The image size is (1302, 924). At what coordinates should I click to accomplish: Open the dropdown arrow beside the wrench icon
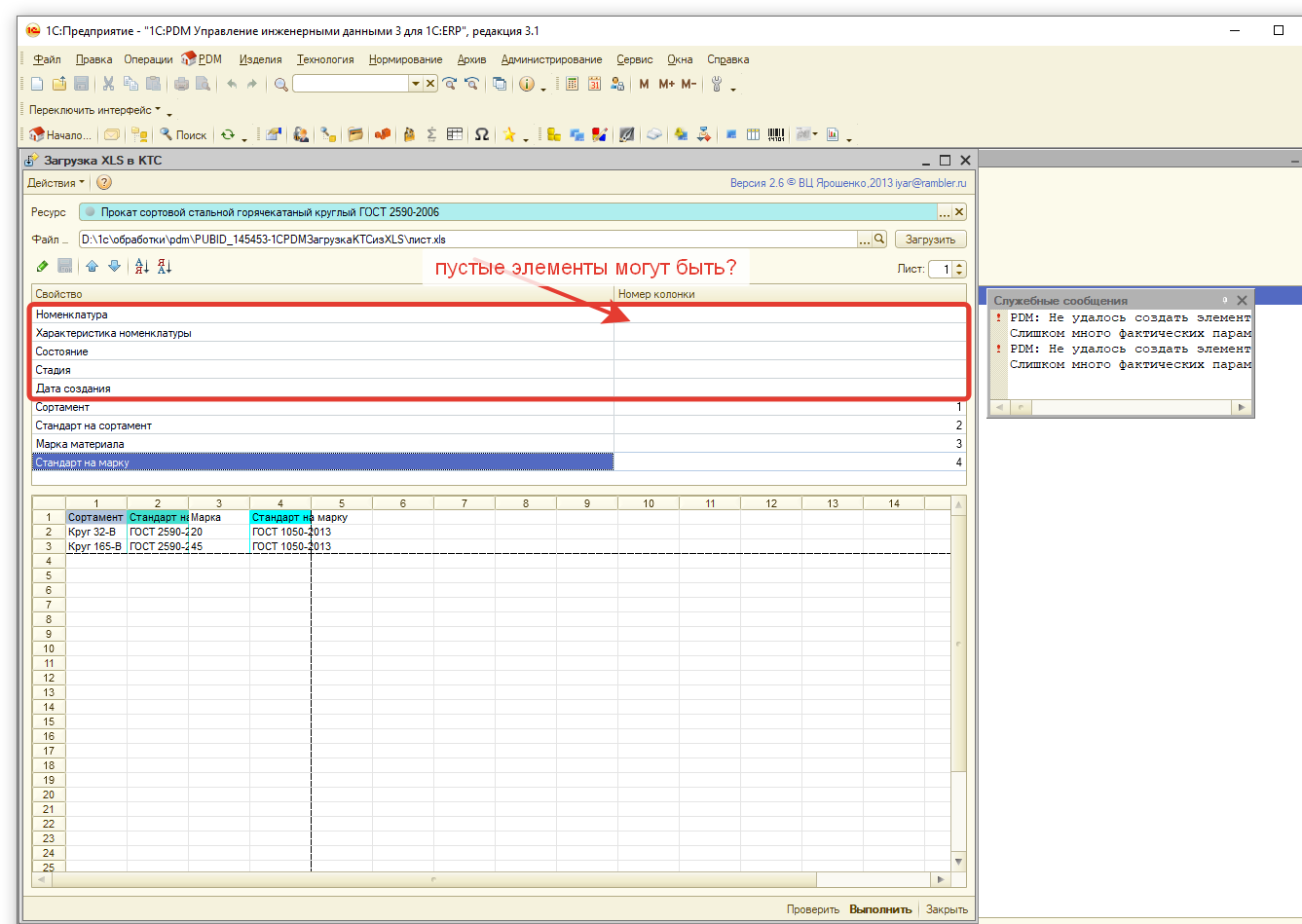(x=733, y=89)
